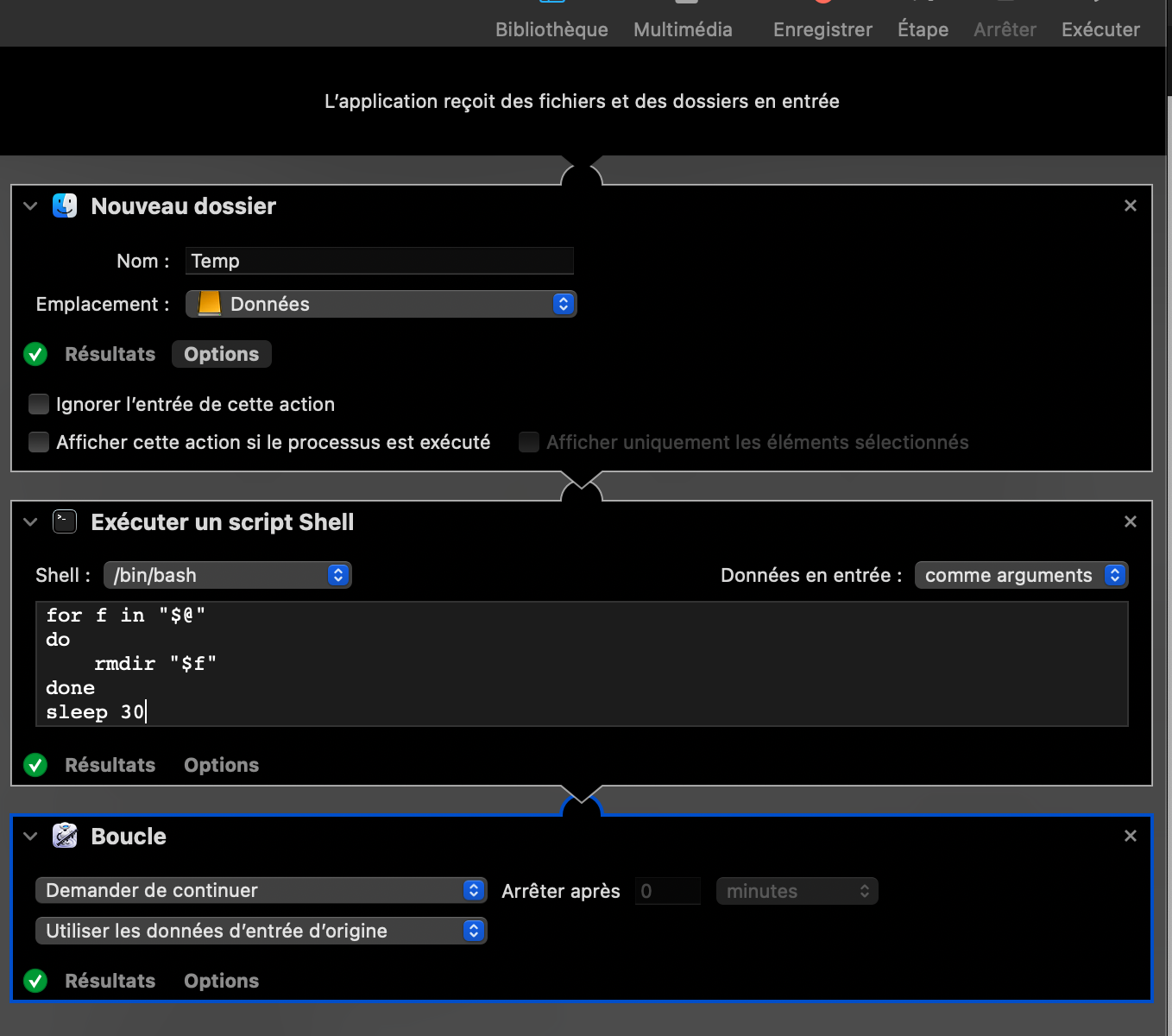
Task: Remove the Nouveau dossier action with its X
Action: pyautogui.click(x=1131, y=205)
